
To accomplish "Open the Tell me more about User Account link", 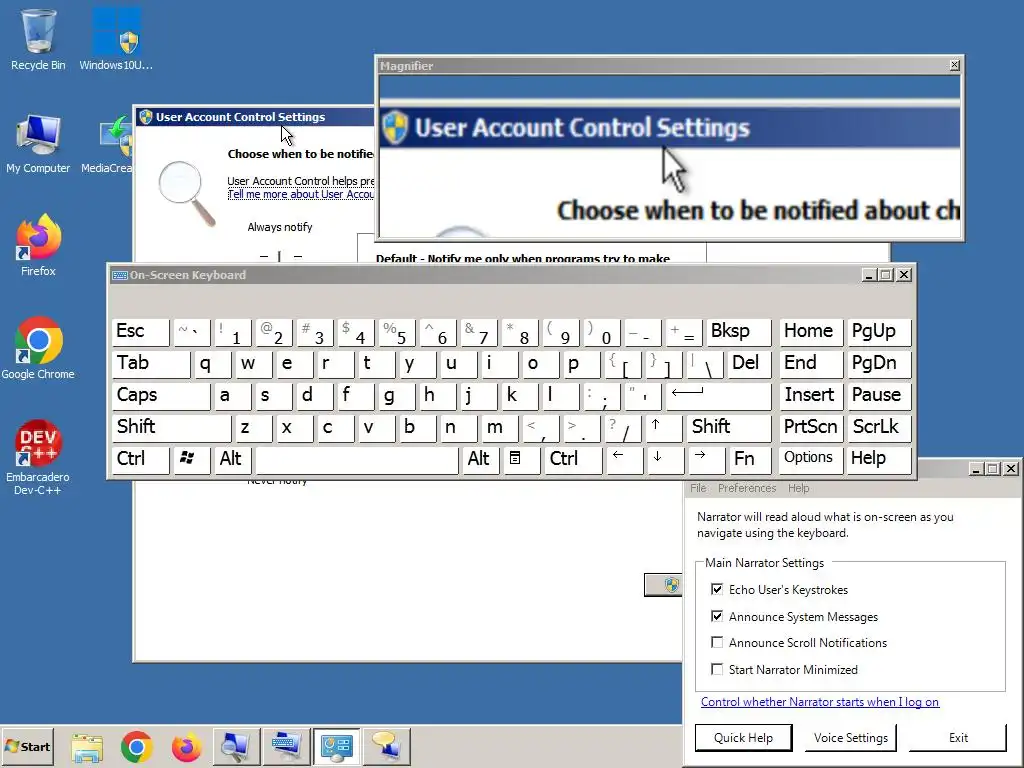I will point(300,195).
